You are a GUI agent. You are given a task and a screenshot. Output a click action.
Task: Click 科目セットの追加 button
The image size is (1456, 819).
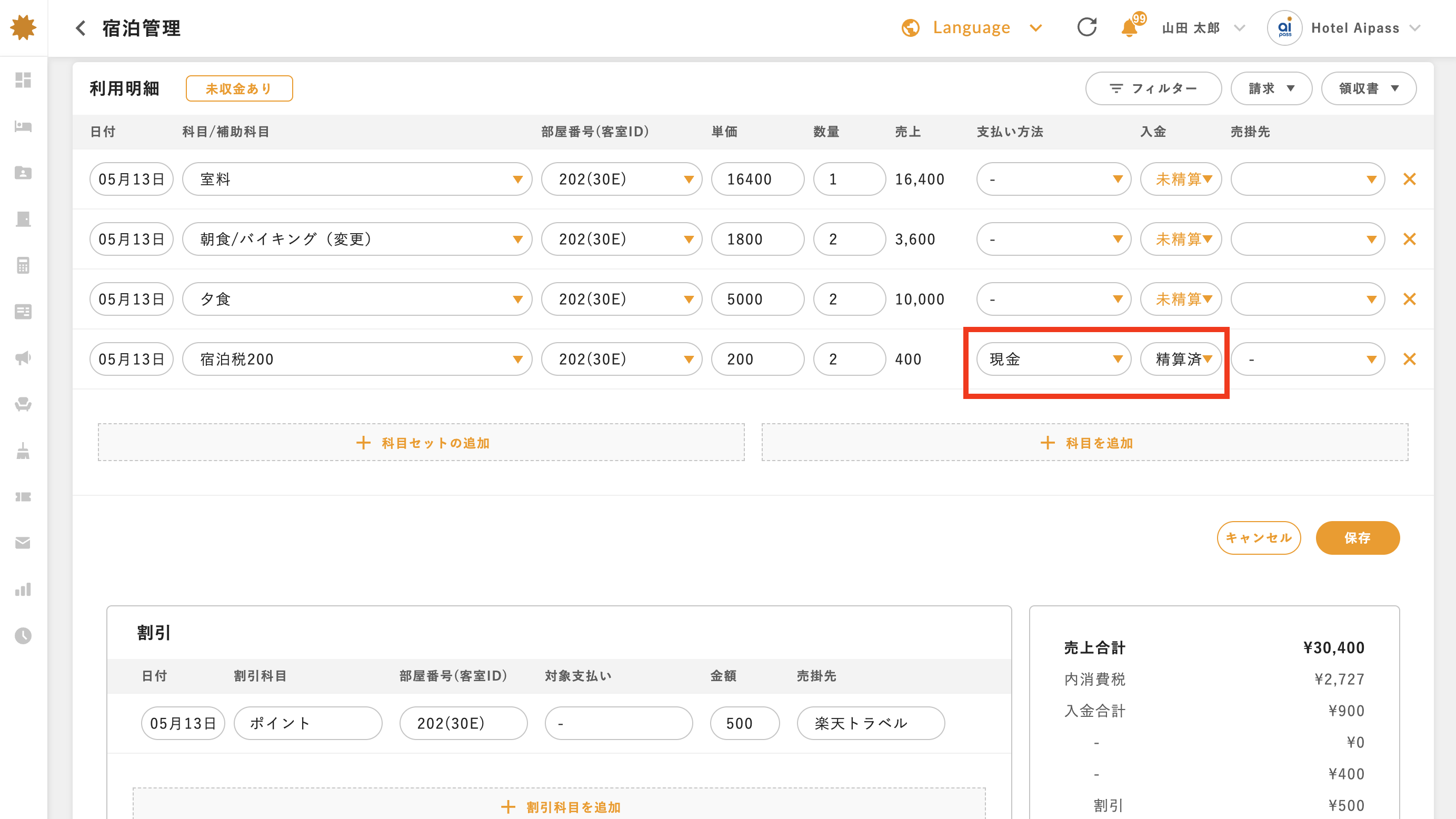421,443
